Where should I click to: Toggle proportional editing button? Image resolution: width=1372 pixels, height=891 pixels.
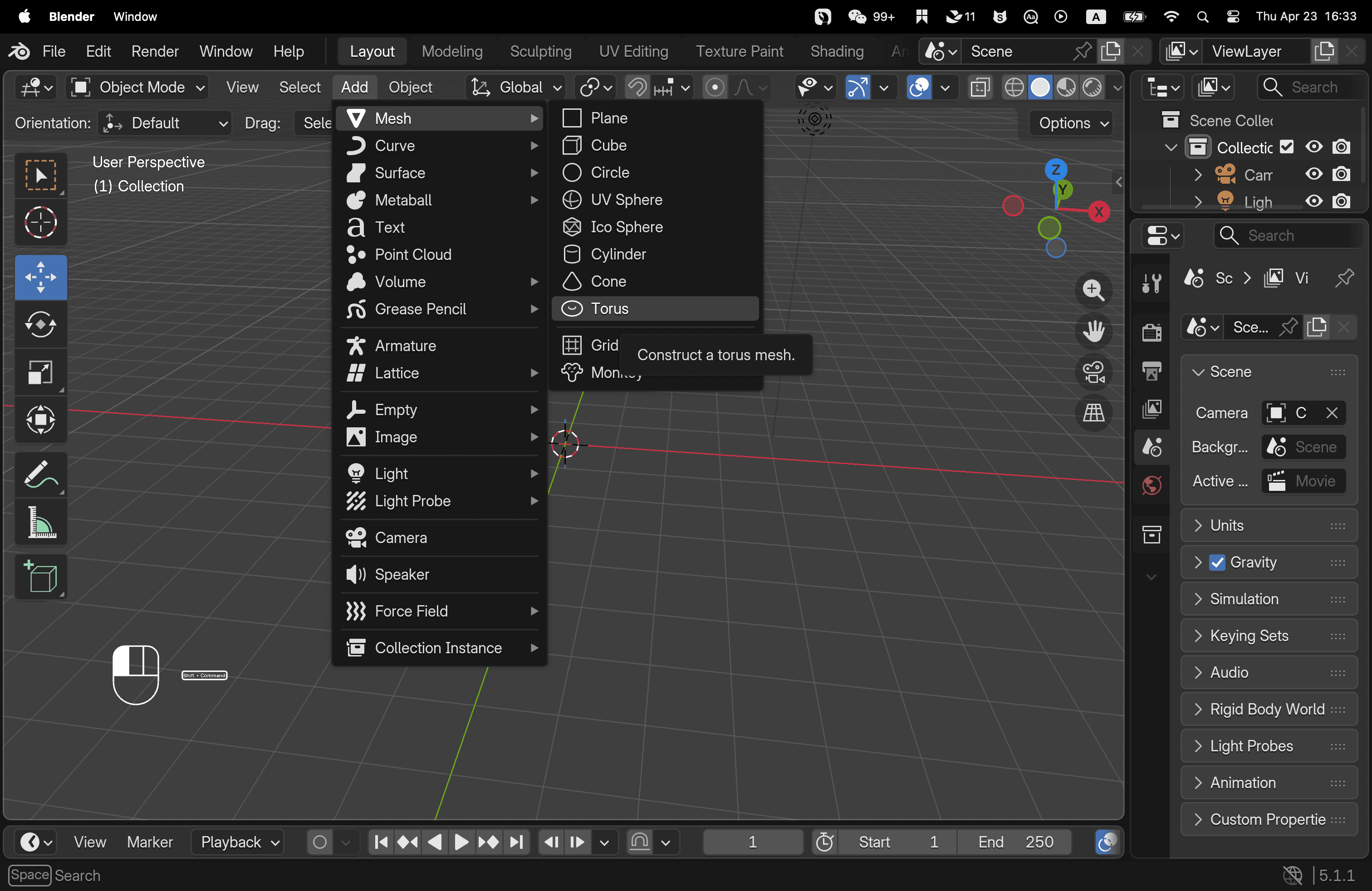[714, 88]
